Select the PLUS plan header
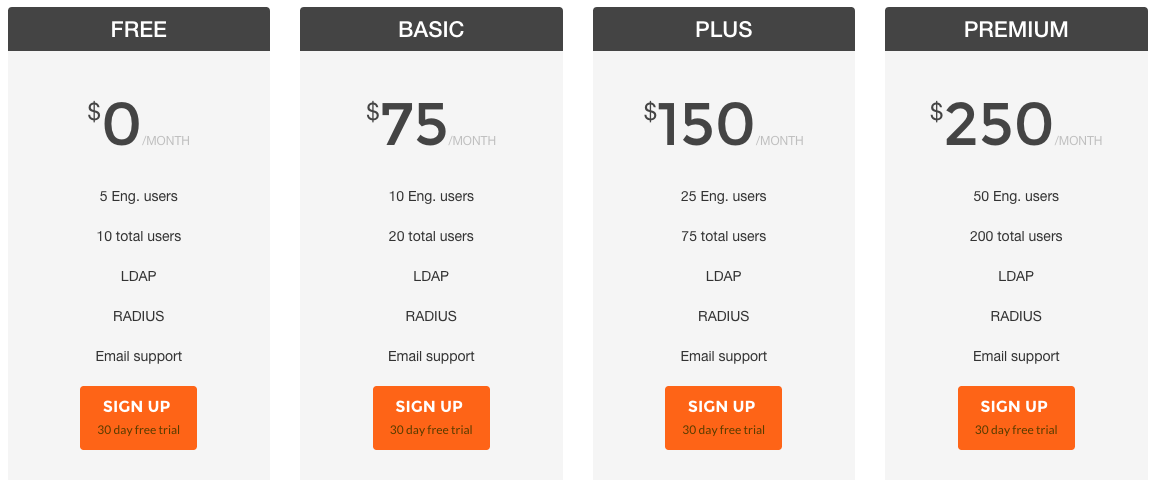 (x=723, y=29)
